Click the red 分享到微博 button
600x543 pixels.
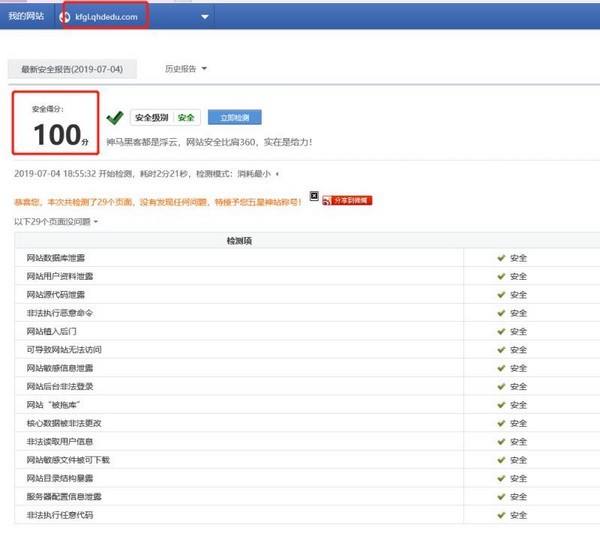(x=347, y=201)
